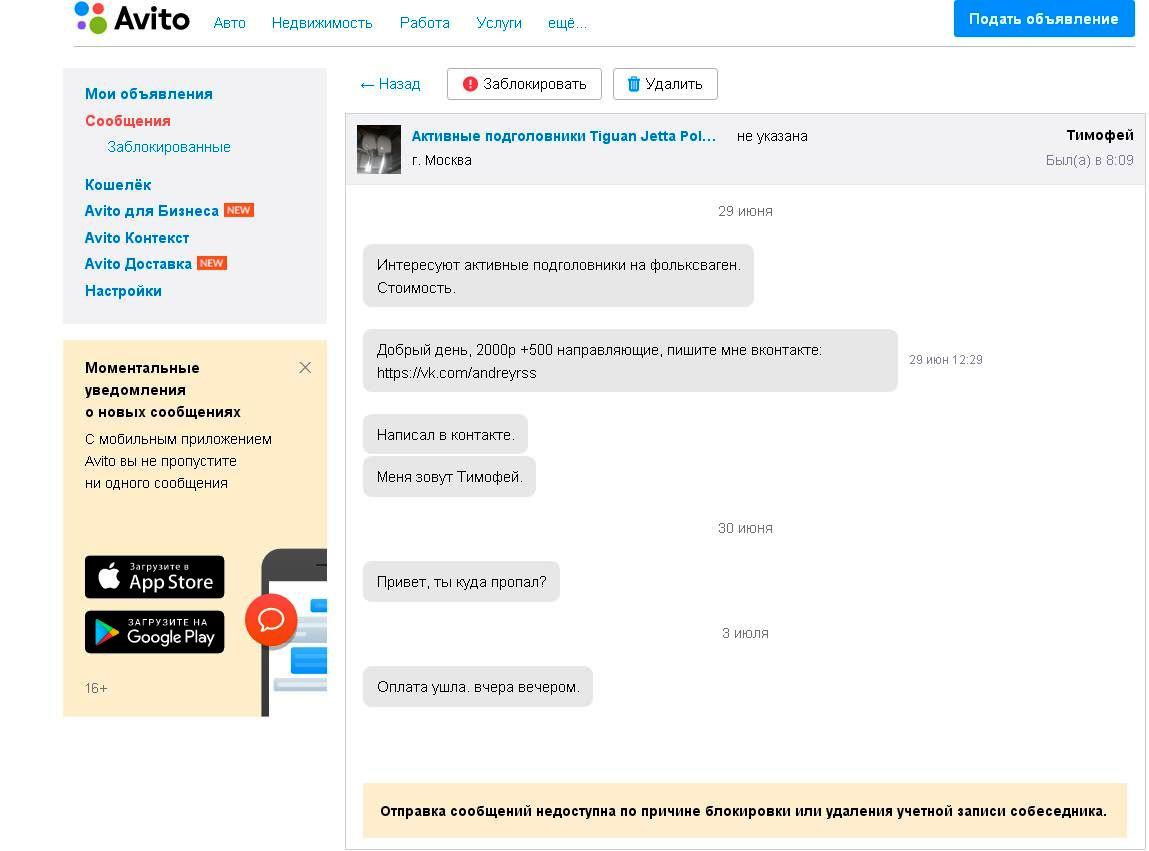Click the Google Play download badge
Viewport: 1149px width, 851px height.
pyautogui.click(x=155, y=632)
